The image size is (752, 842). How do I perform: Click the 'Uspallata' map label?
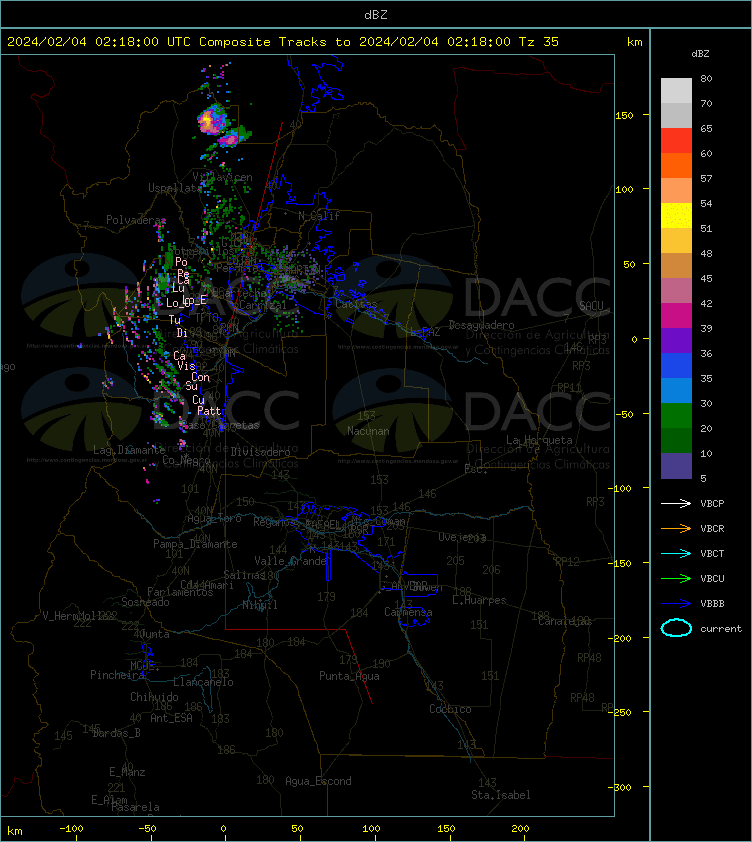pos(175,188)
